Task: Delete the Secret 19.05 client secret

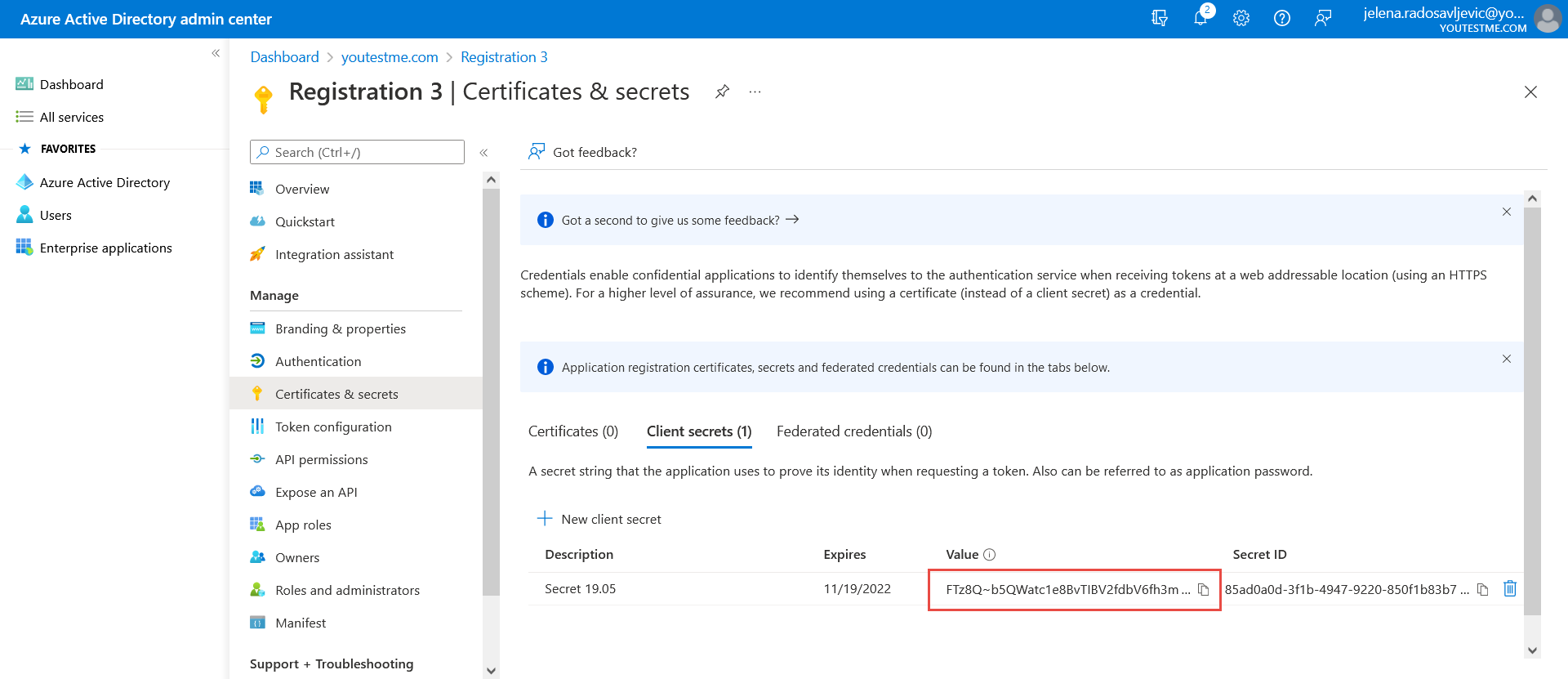Action: pos(1509,588)
